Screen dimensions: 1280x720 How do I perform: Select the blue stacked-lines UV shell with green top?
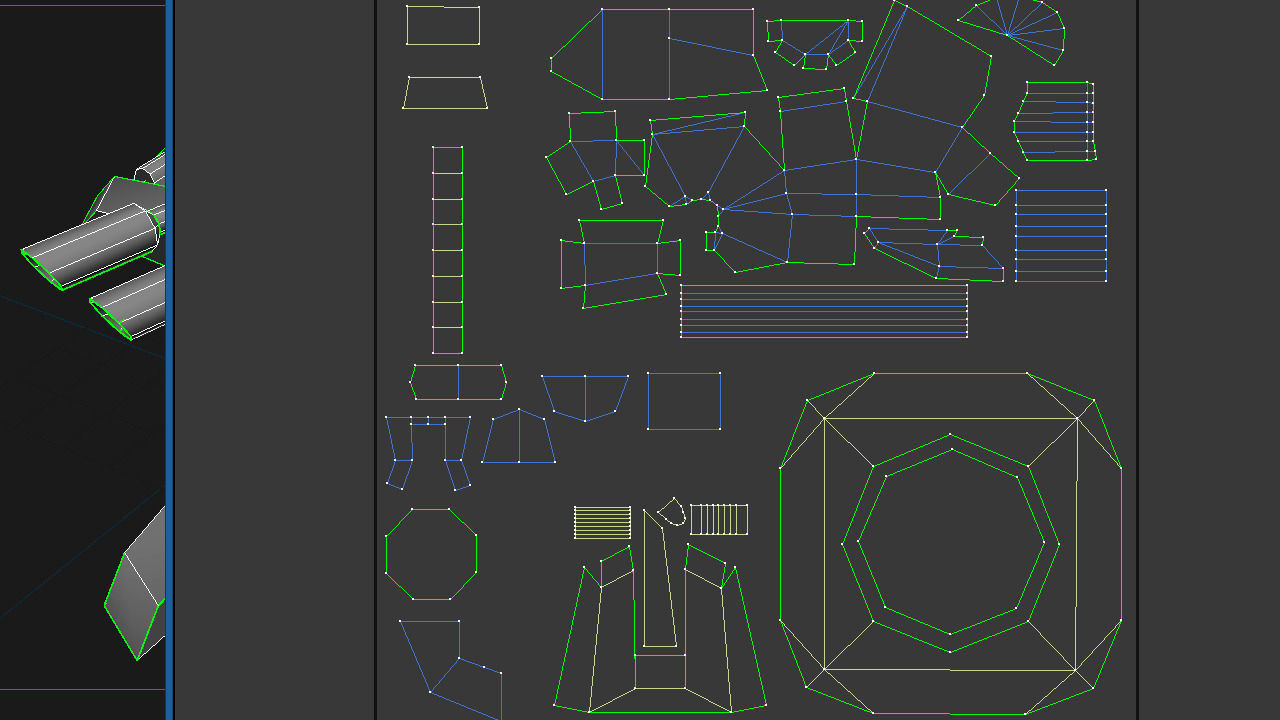[x=1061, y=235]
